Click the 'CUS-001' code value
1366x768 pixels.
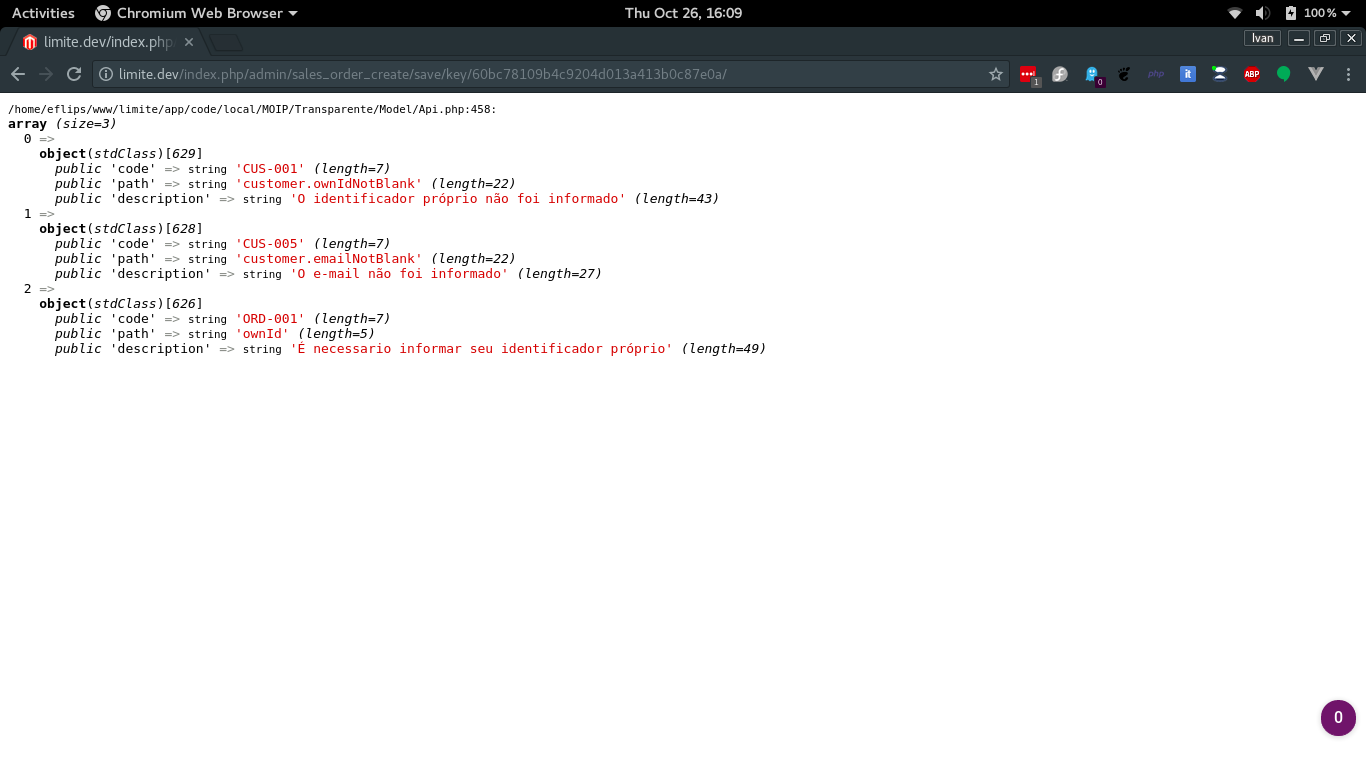point(270,169)
